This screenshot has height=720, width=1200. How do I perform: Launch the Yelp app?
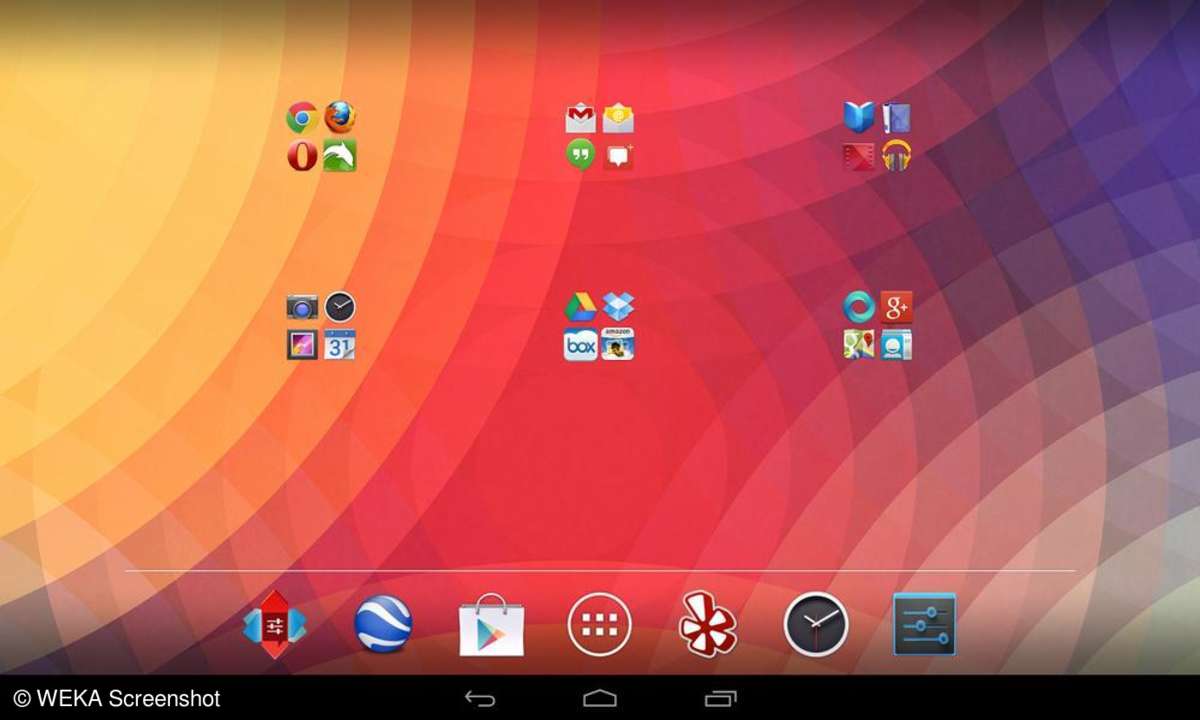(x=708, y=624)
